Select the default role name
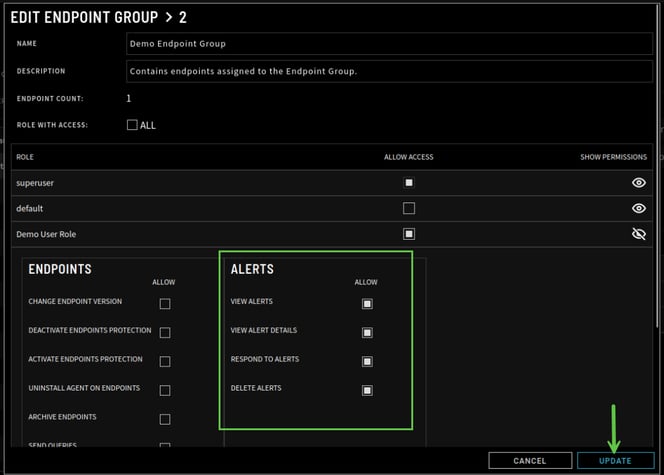The width and height of the screenshot is (664, 475). (x=29, y=208)
